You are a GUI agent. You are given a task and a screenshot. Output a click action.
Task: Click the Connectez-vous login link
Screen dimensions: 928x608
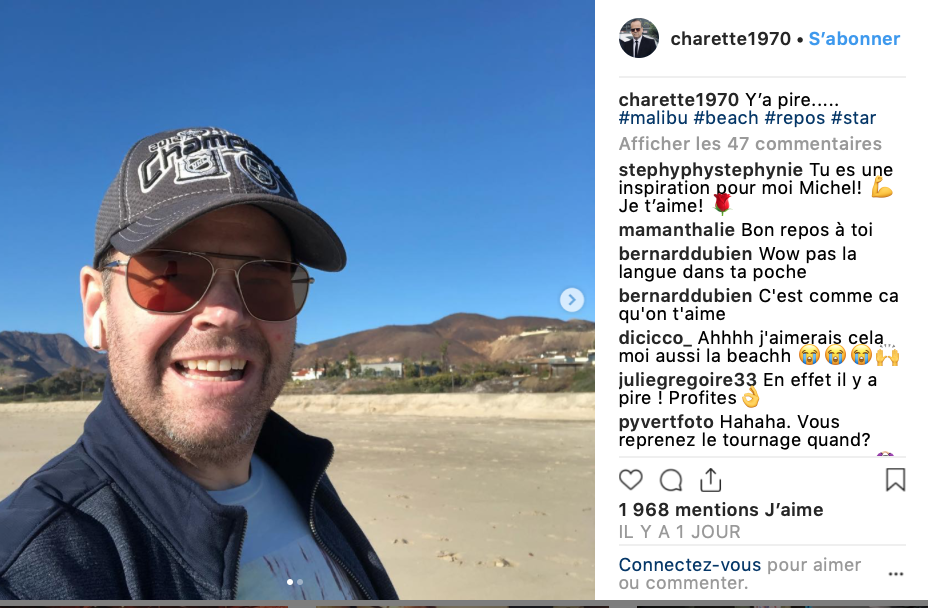click(689, 565)
